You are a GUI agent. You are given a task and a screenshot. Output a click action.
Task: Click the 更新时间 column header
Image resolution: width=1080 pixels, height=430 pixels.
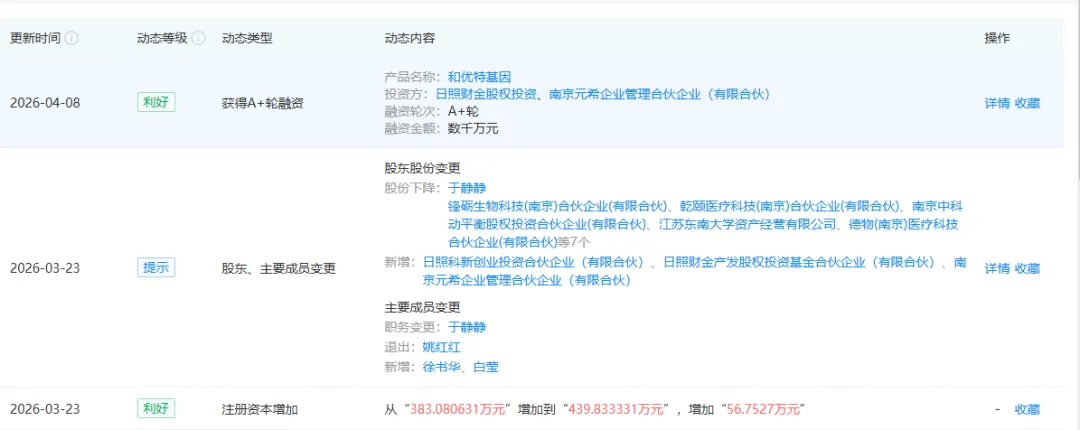click(35, 39)
